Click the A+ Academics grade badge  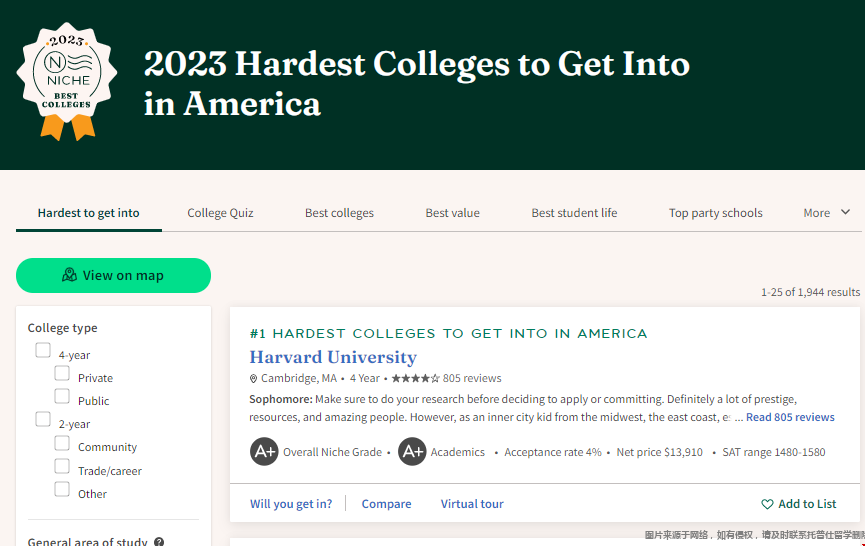412,452
